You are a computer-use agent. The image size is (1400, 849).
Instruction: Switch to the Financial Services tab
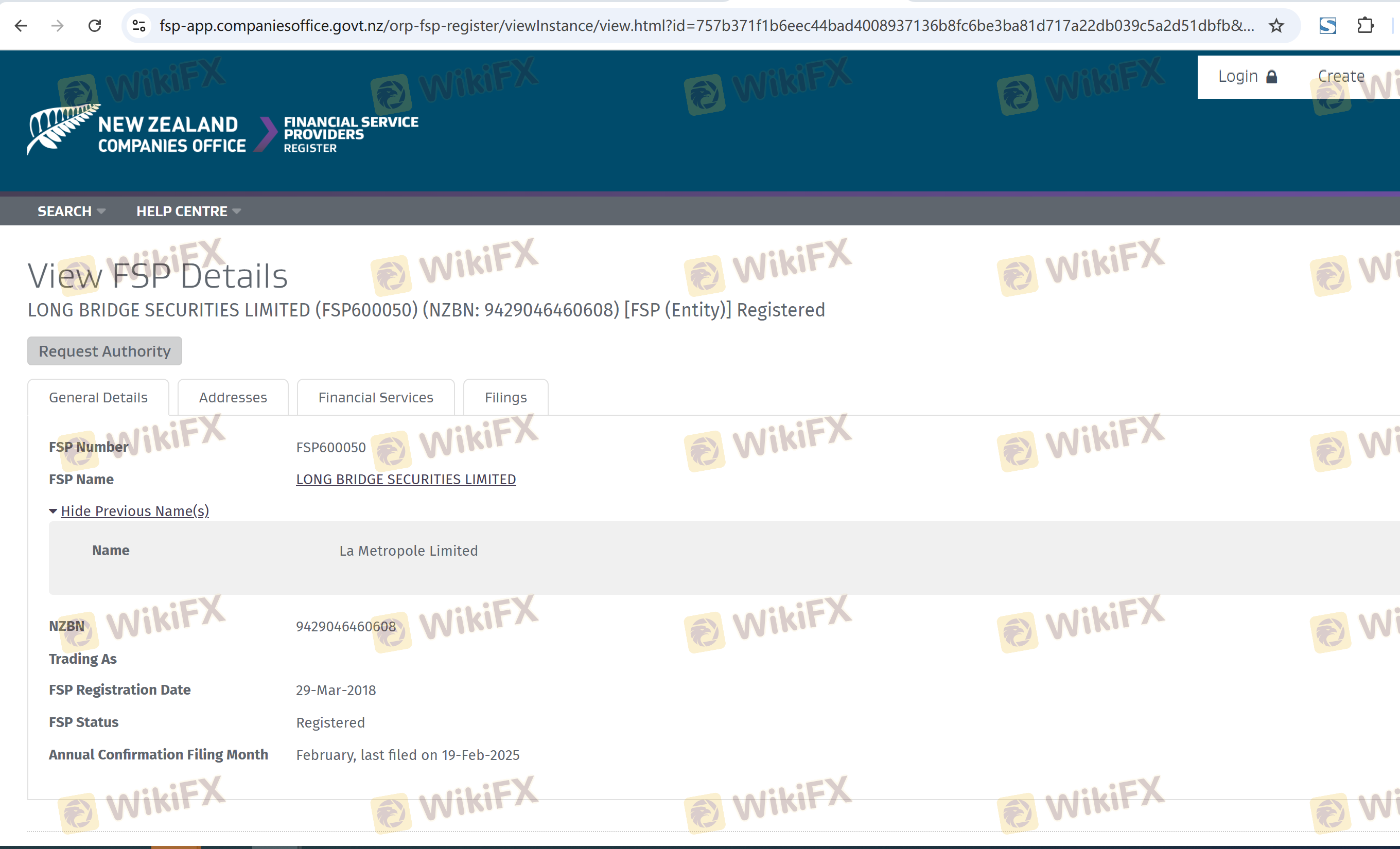pos(376,398)
